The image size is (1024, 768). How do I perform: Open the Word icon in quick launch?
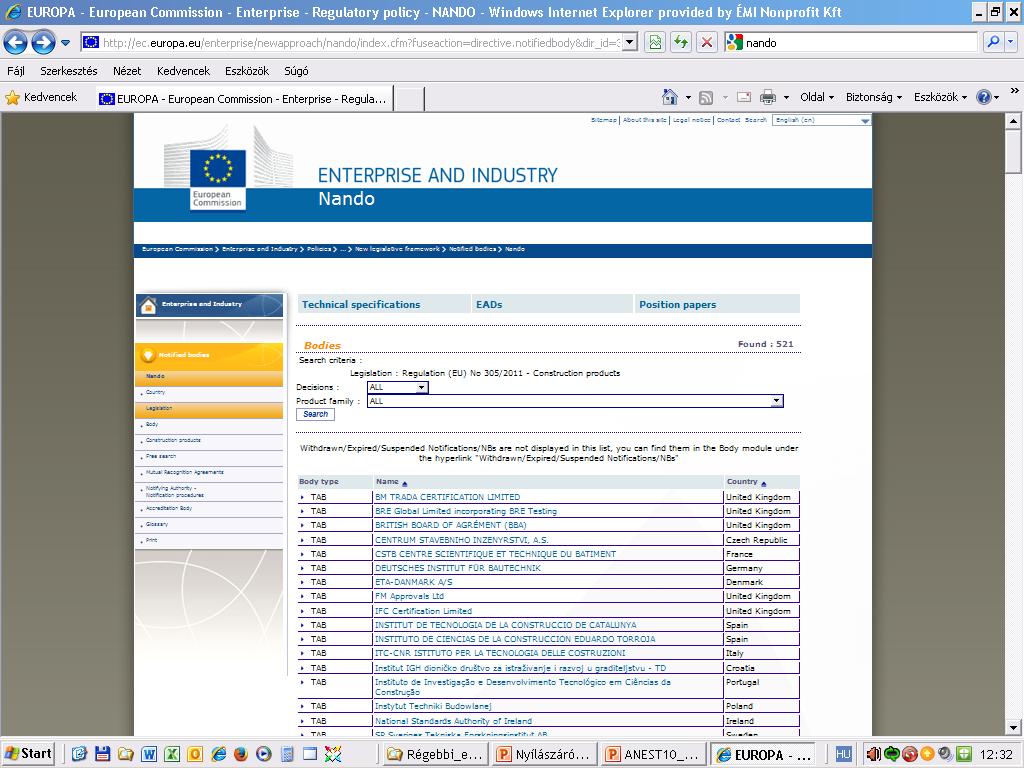[149, 754]
